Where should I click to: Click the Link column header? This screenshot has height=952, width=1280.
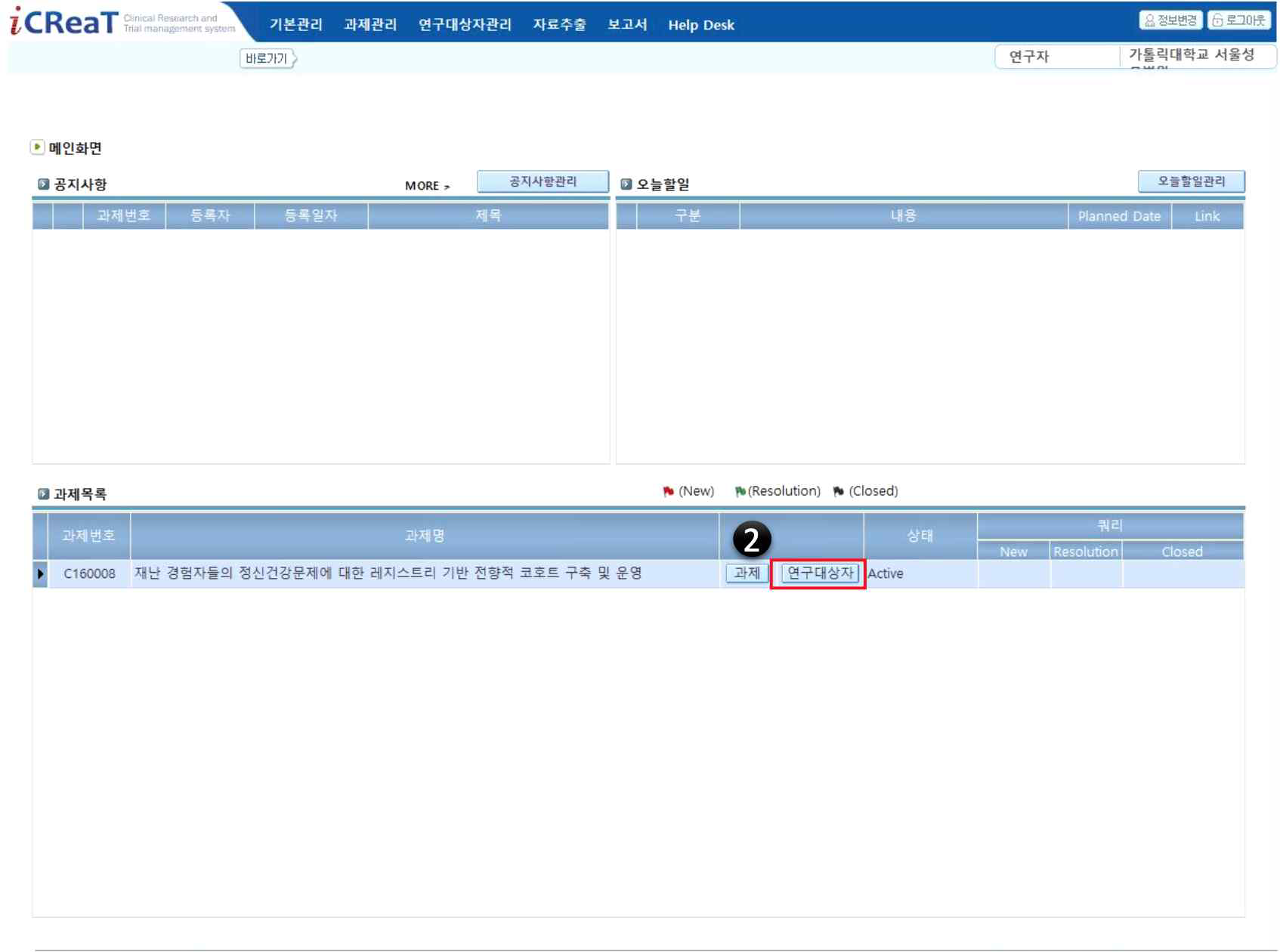tap(1207, 216)
